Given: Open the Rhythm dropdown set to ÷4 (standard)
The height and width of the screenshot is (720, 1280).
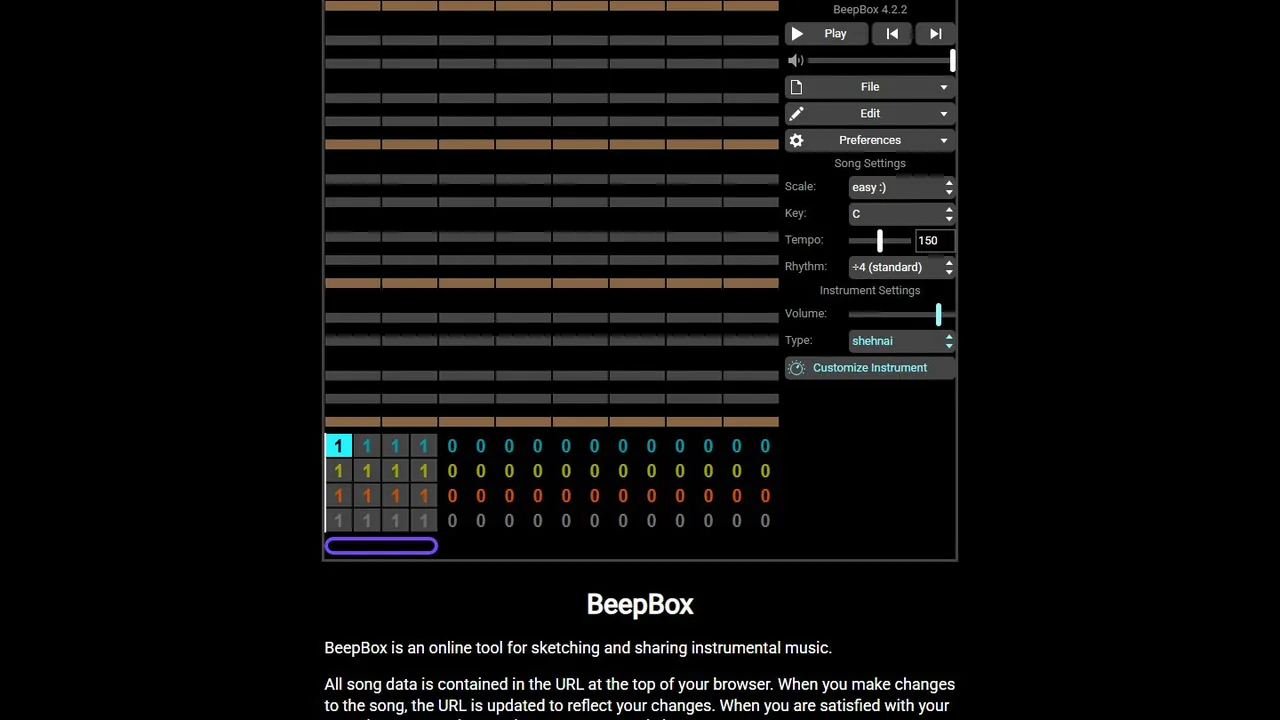Looking at the screenshot, I should pyautogui.click(x=902, y=267).
